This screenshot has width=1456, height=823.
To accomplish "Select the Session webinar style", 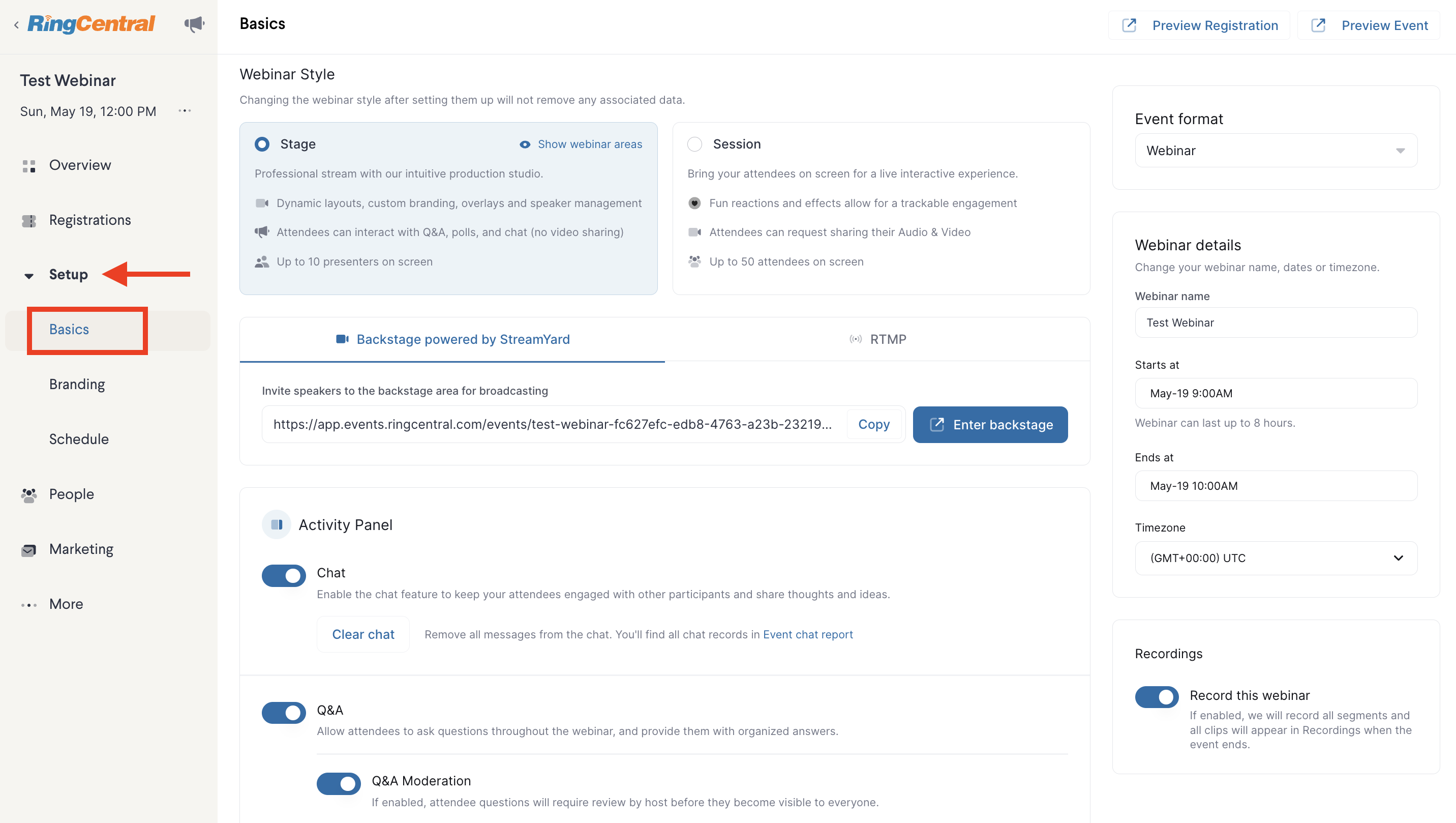I will 695,143.
